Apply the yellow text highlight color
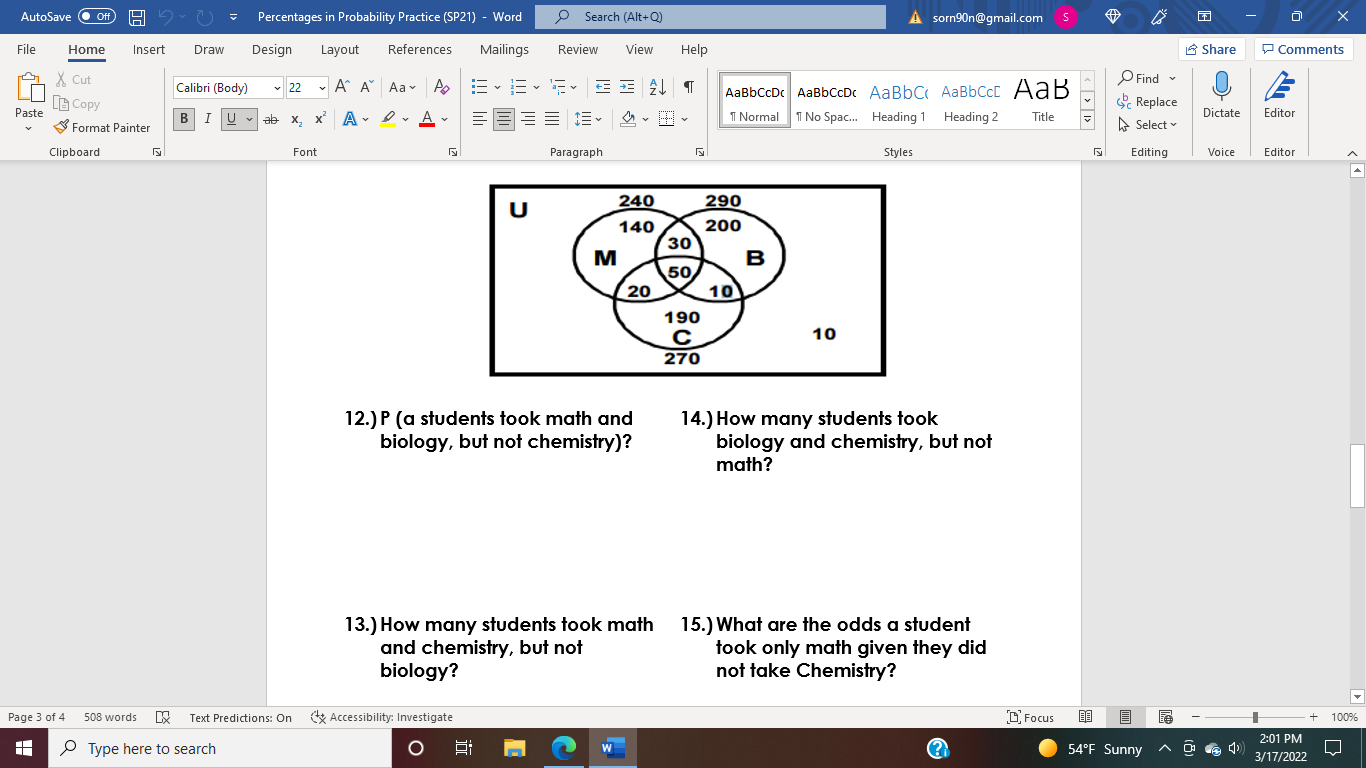 389,119
